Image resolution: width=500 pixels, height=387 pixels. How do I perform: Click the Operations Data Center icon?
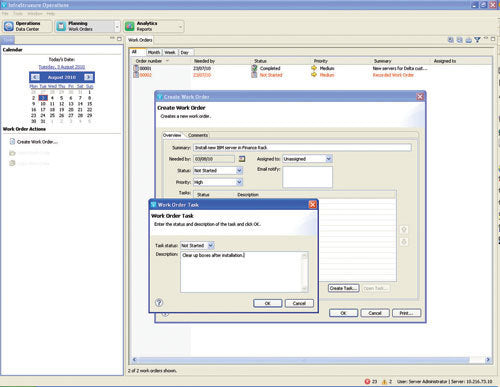pyautogui.click(x=9, y=26)
